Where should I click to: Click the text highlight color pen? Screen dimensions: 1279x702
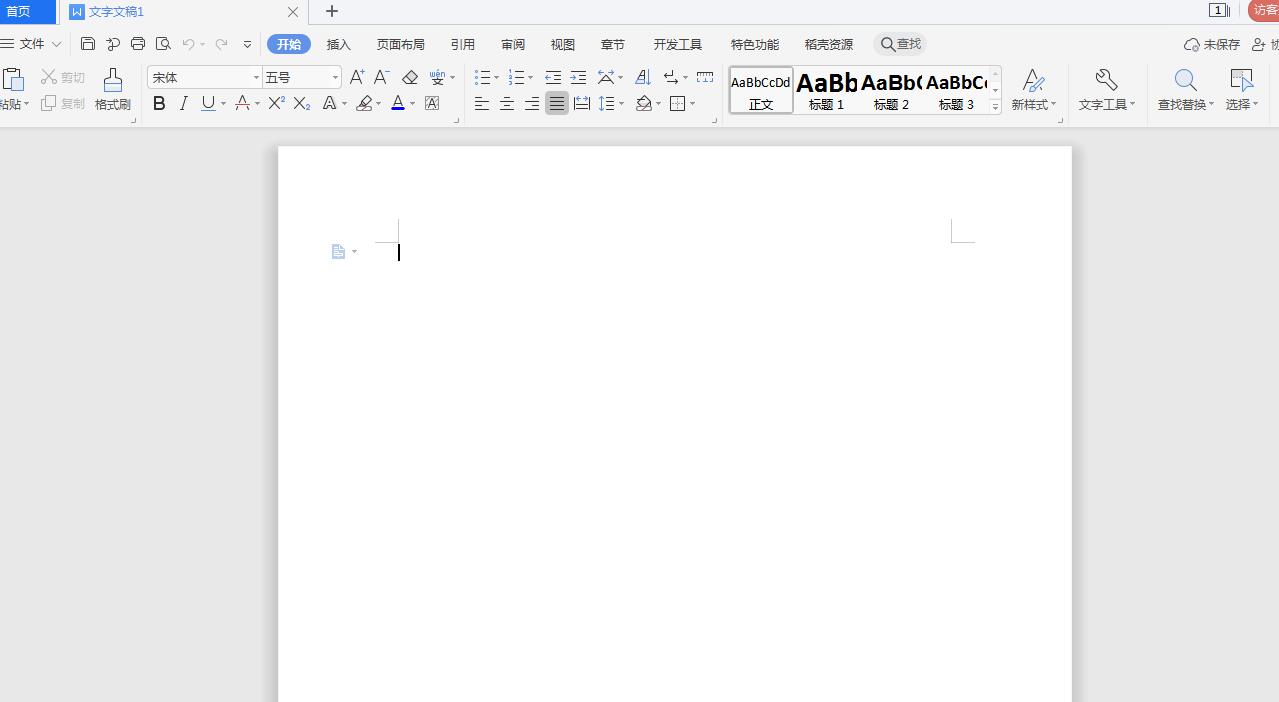(x=364, y=103)
